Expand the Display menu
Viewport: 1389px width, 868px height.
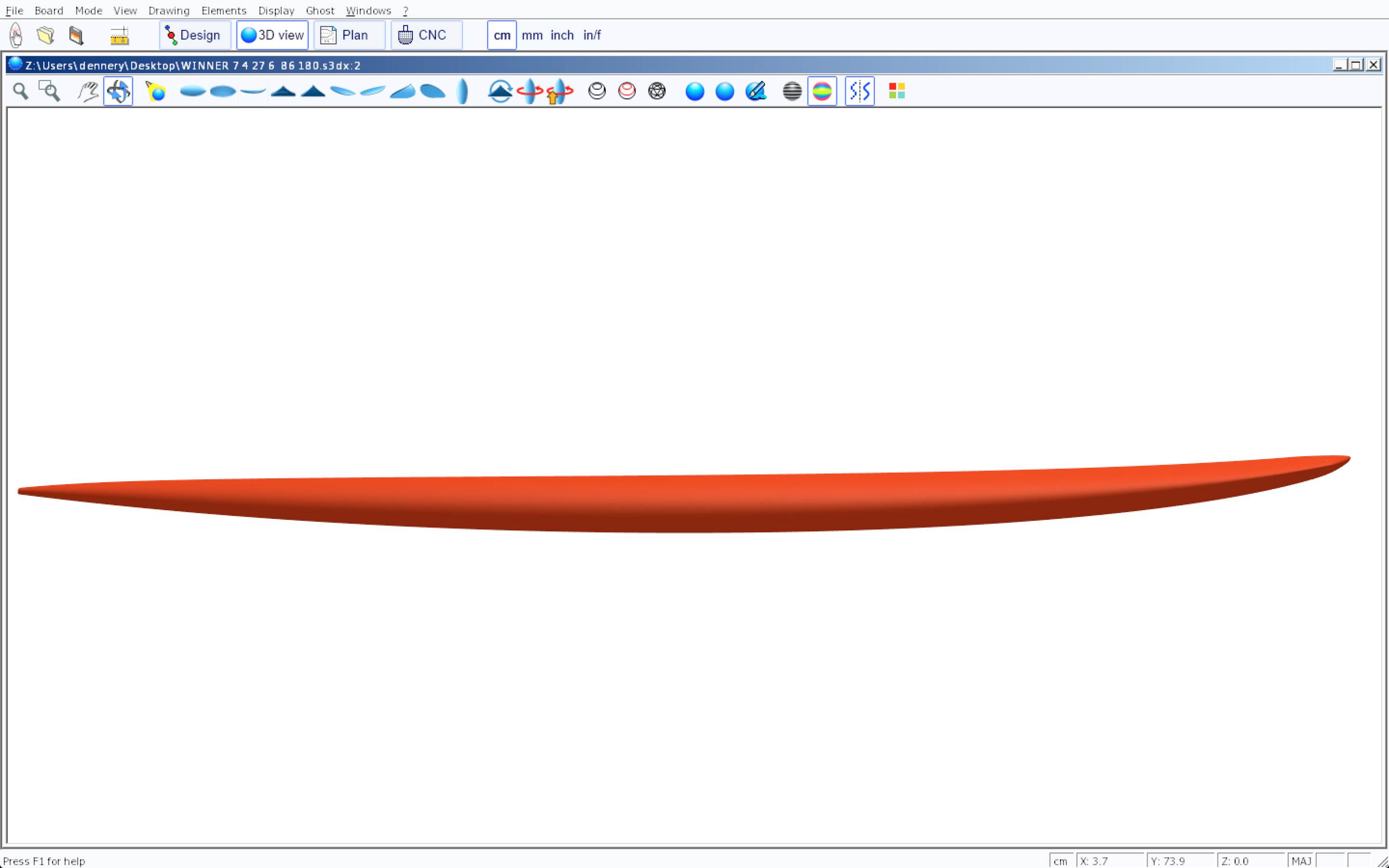click(x=276, y=10)
